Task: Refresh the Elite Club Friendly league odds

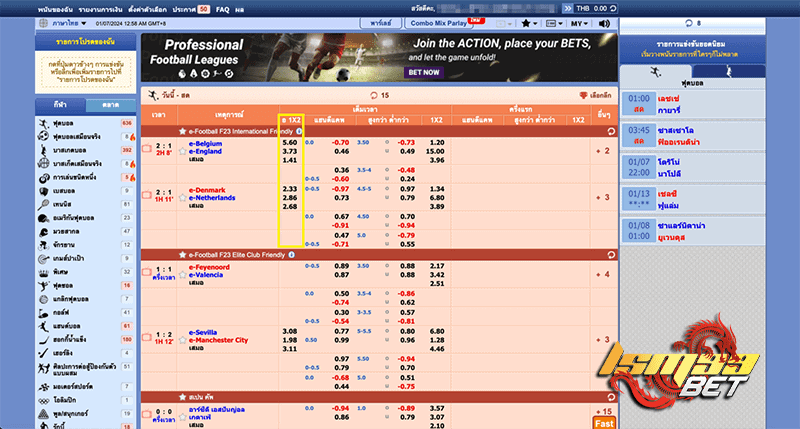Action: [x=611, y=255]
